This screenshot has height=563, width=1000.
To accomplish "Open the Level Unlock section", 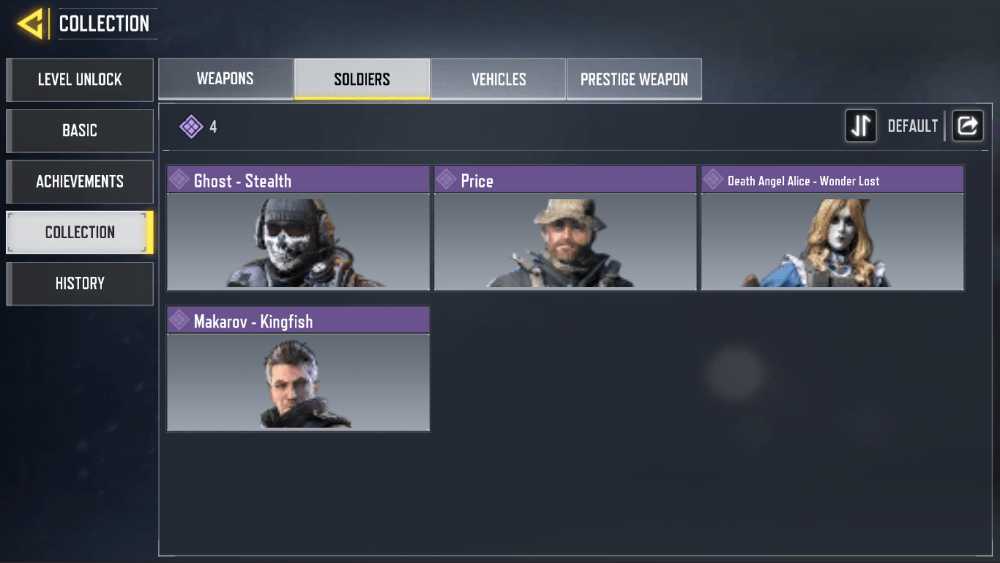I will coord(80,80).
